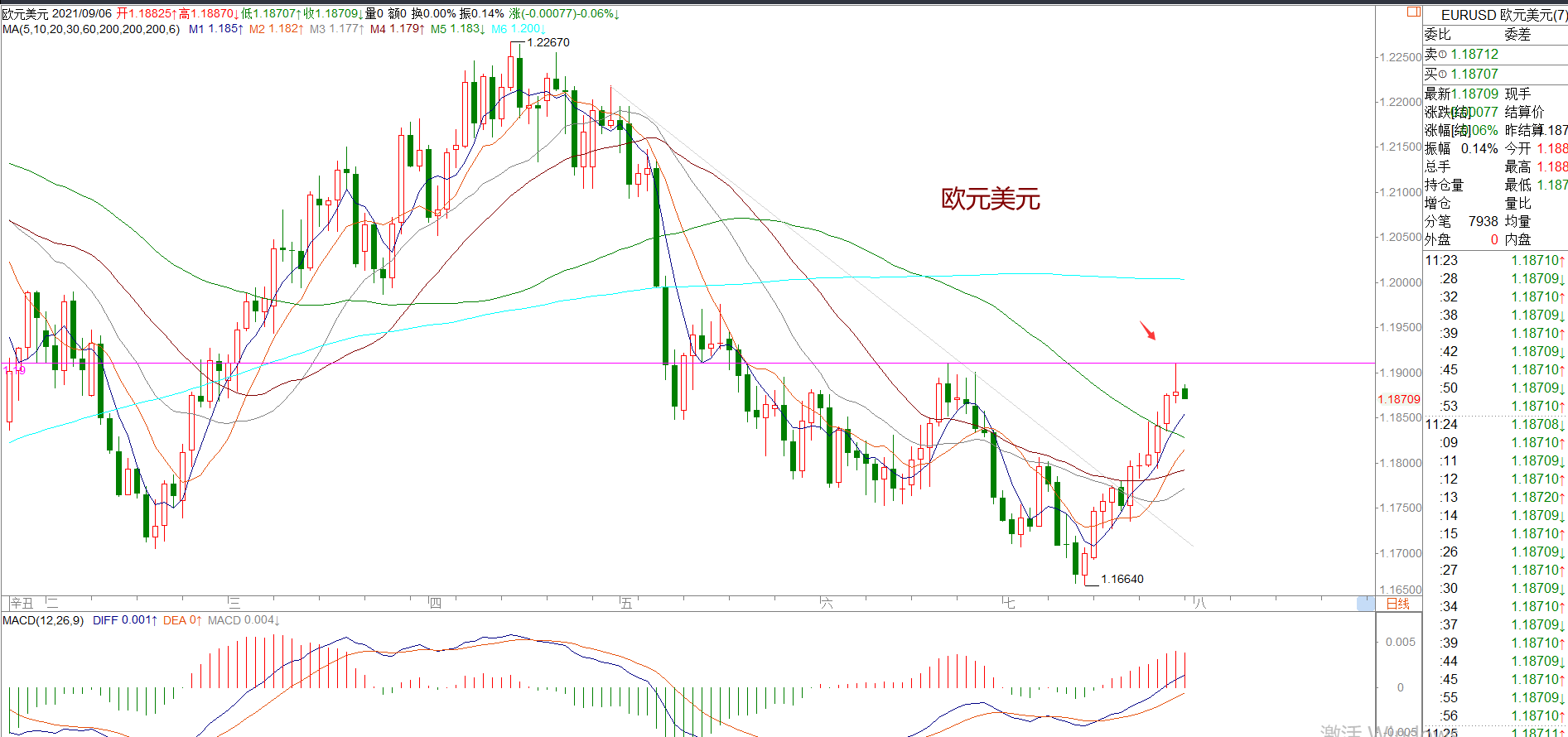The width and height of the screenshot is (1568, 737).
Task: Select the 11:23 tick row
Action: pyautogui.click(x=1495, y=260)
